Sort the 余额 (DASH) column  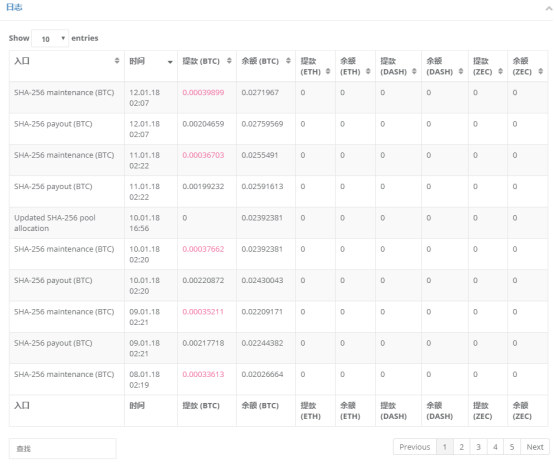pos(461,71)
